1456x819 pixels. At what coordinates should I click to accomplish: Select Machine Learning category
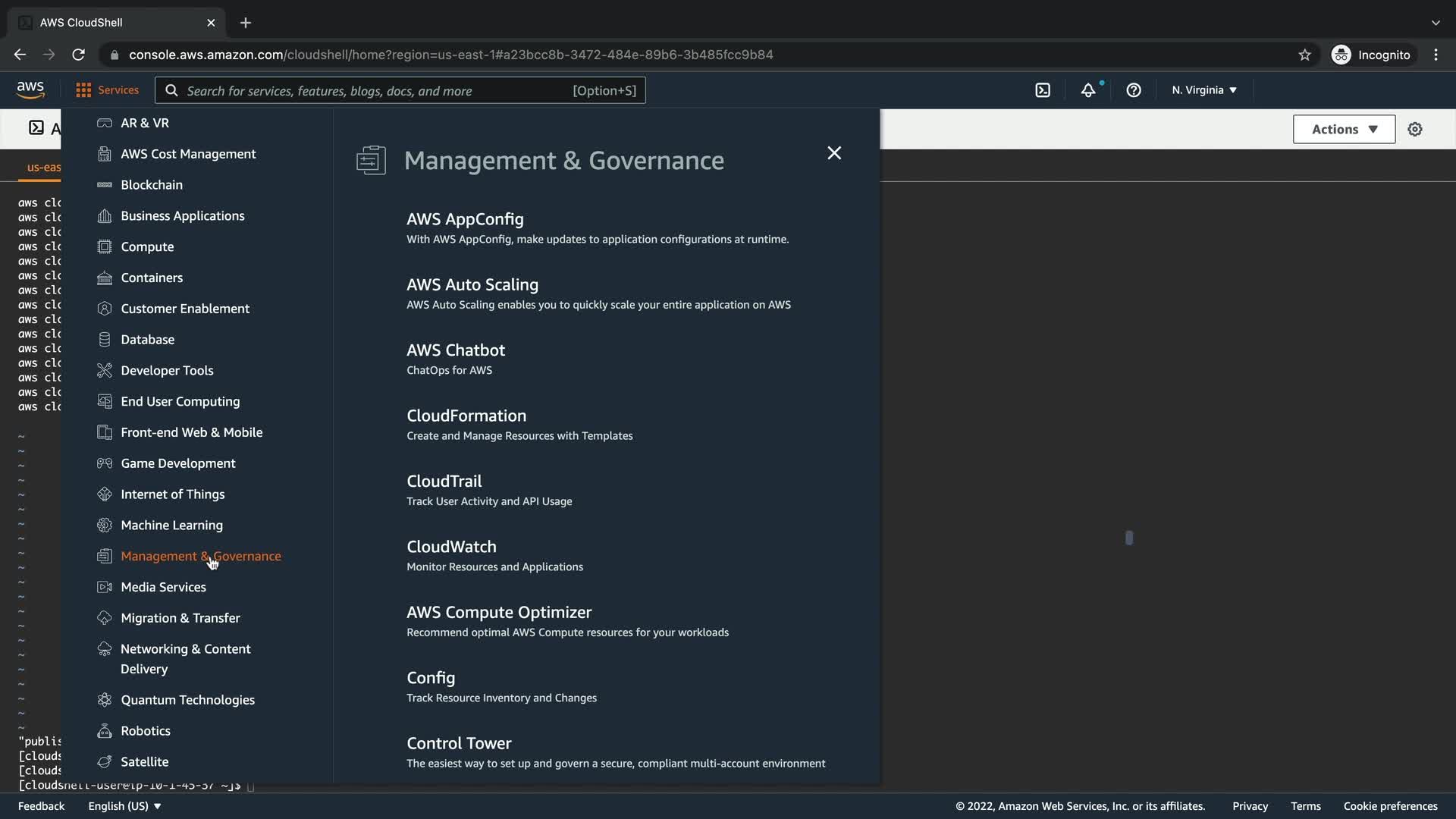[171, 525]
